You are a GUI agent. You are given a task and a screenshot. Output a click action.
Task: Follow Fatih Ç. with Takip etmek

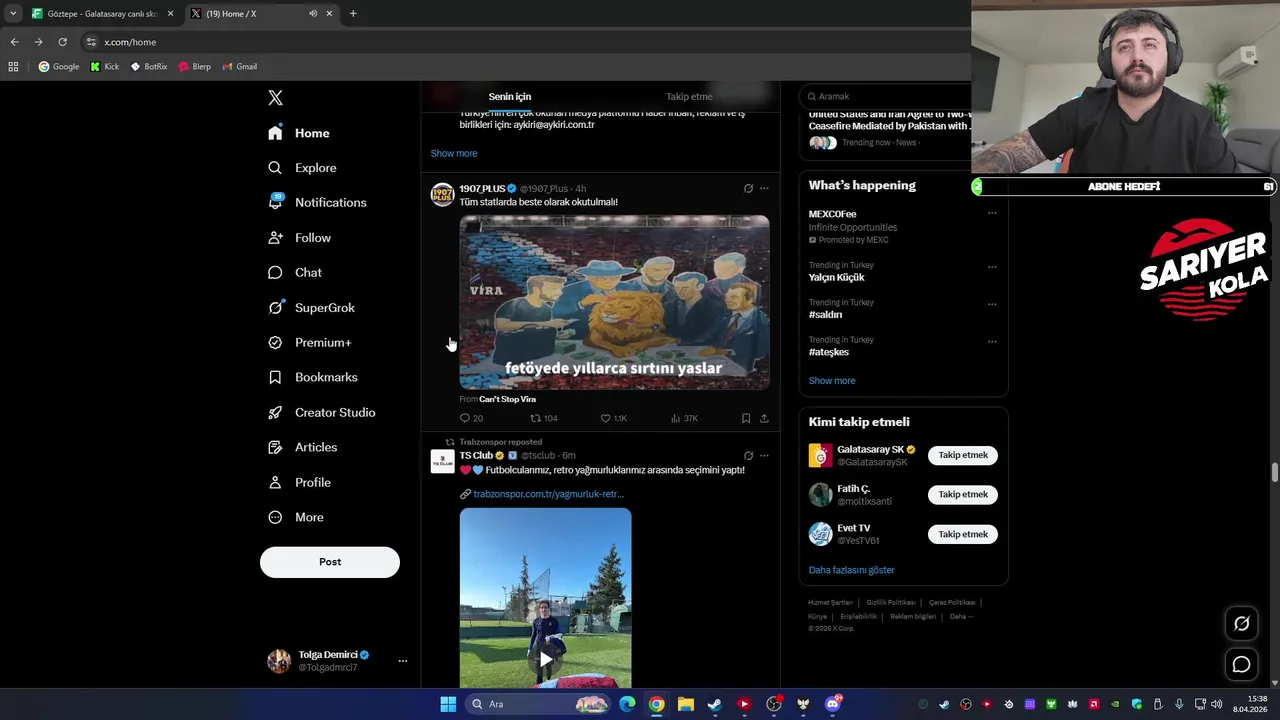tap(963, 494)
